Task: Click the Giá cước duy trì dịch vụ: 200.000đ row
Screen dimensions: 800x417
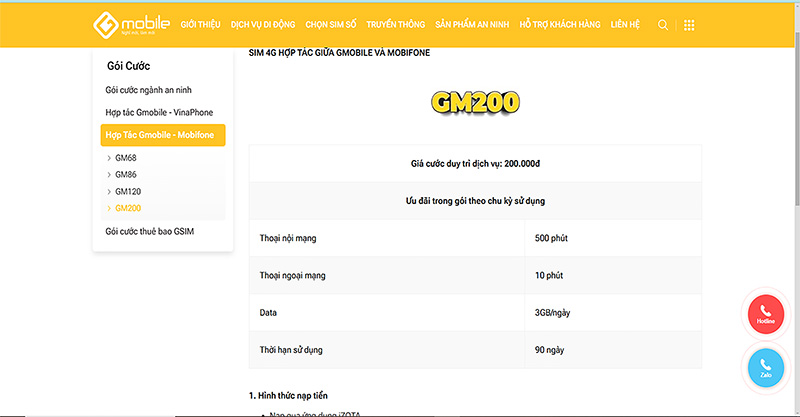Action: point(475,164)
